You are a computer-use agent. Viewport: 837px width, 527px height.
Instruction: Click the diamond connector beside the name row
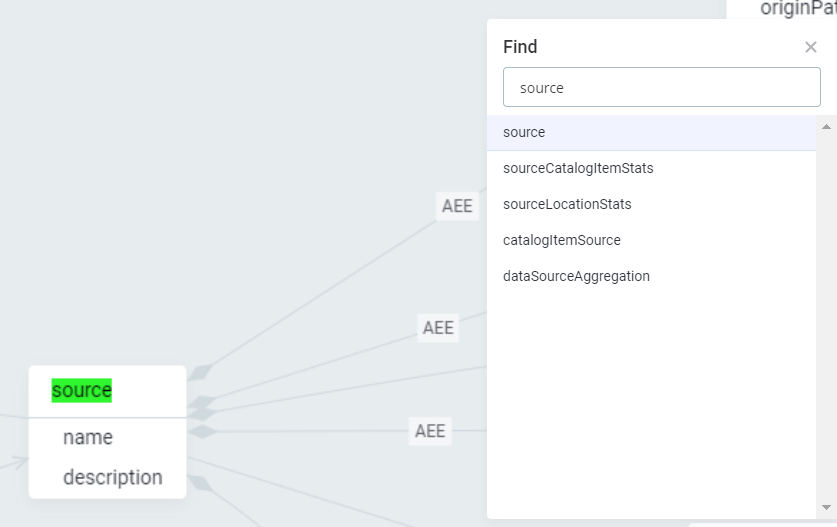[x=202, y=431]
